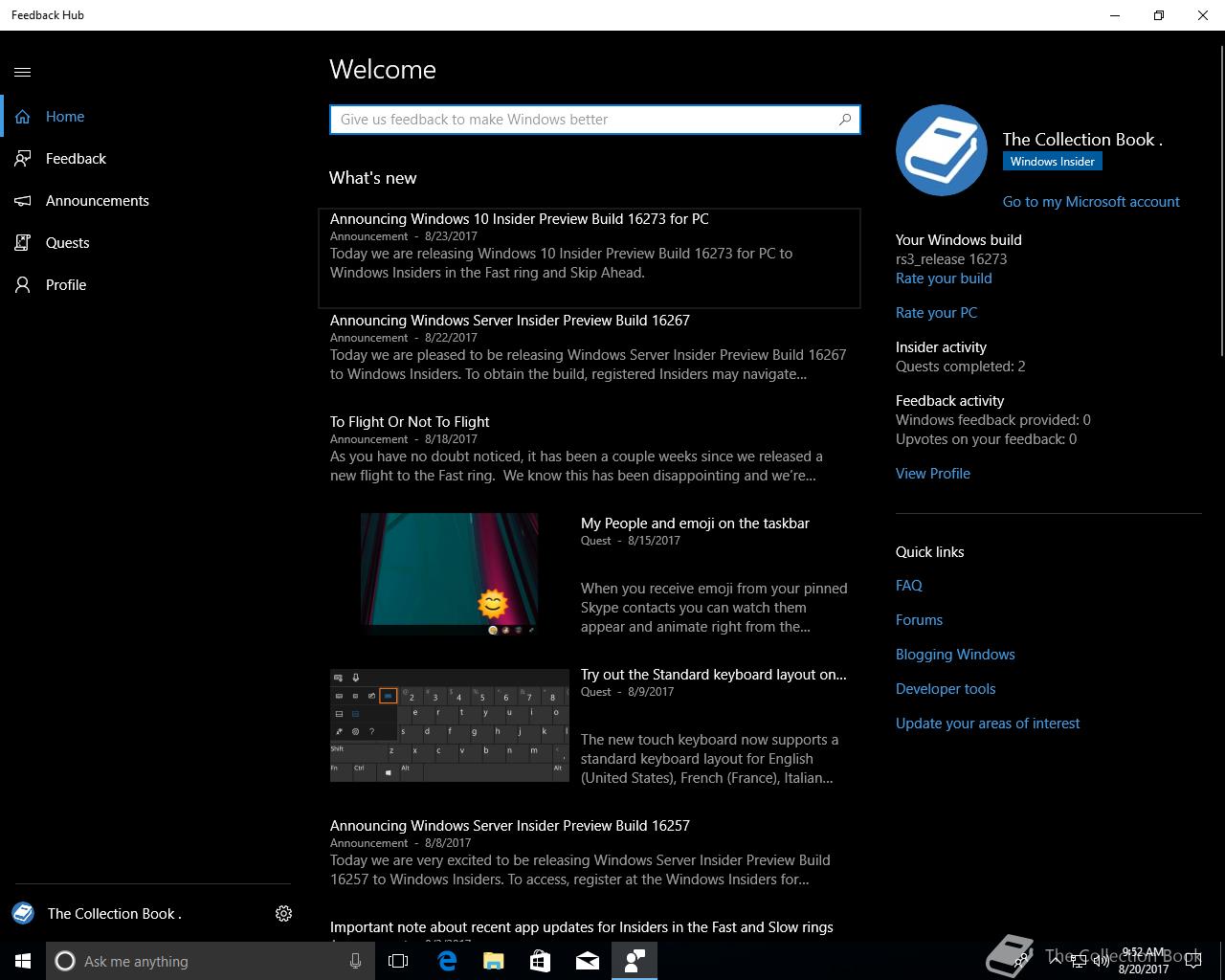This screenshot has width=1225, height=980.
Task: Click the Cortana microphone icon
Action: (x=355, y=961)
